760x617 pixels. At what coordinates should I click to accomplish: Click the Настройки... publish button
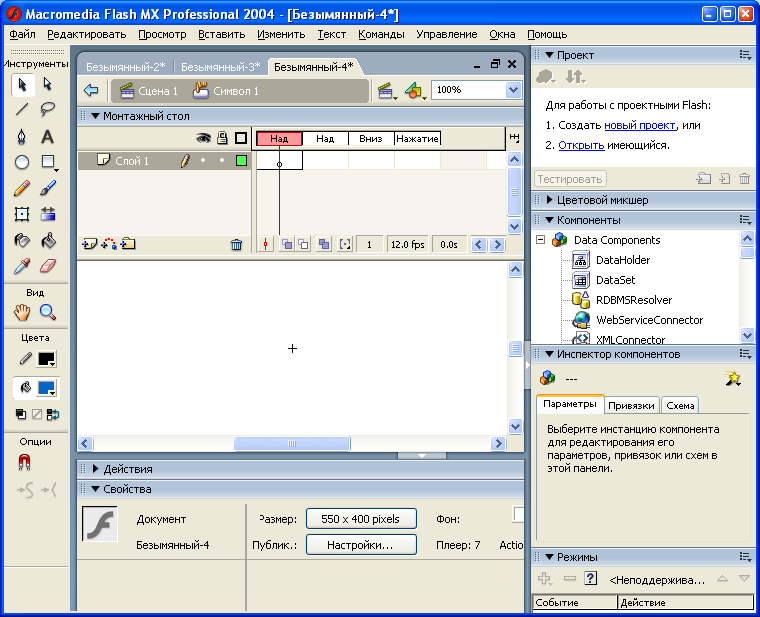pos(361,545)
